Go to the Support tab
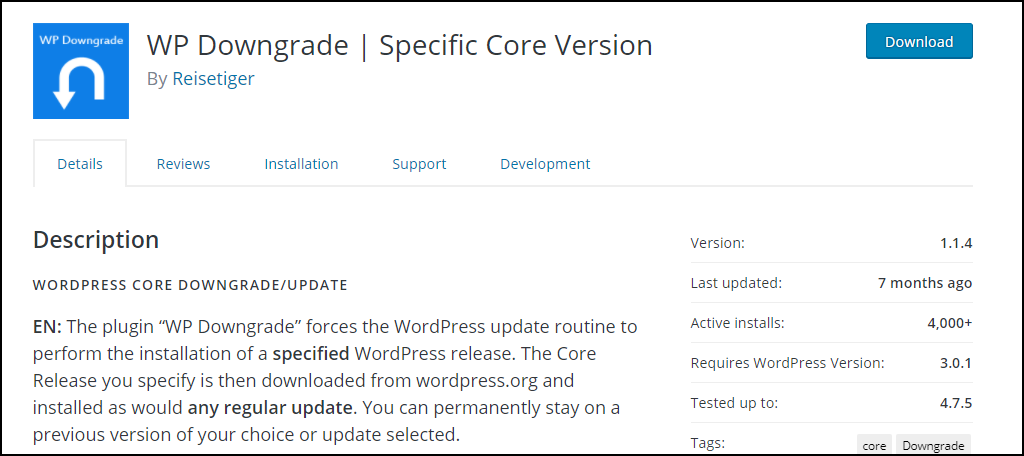The height and width of the screenshot is (456, 1024). coord(419,164)
